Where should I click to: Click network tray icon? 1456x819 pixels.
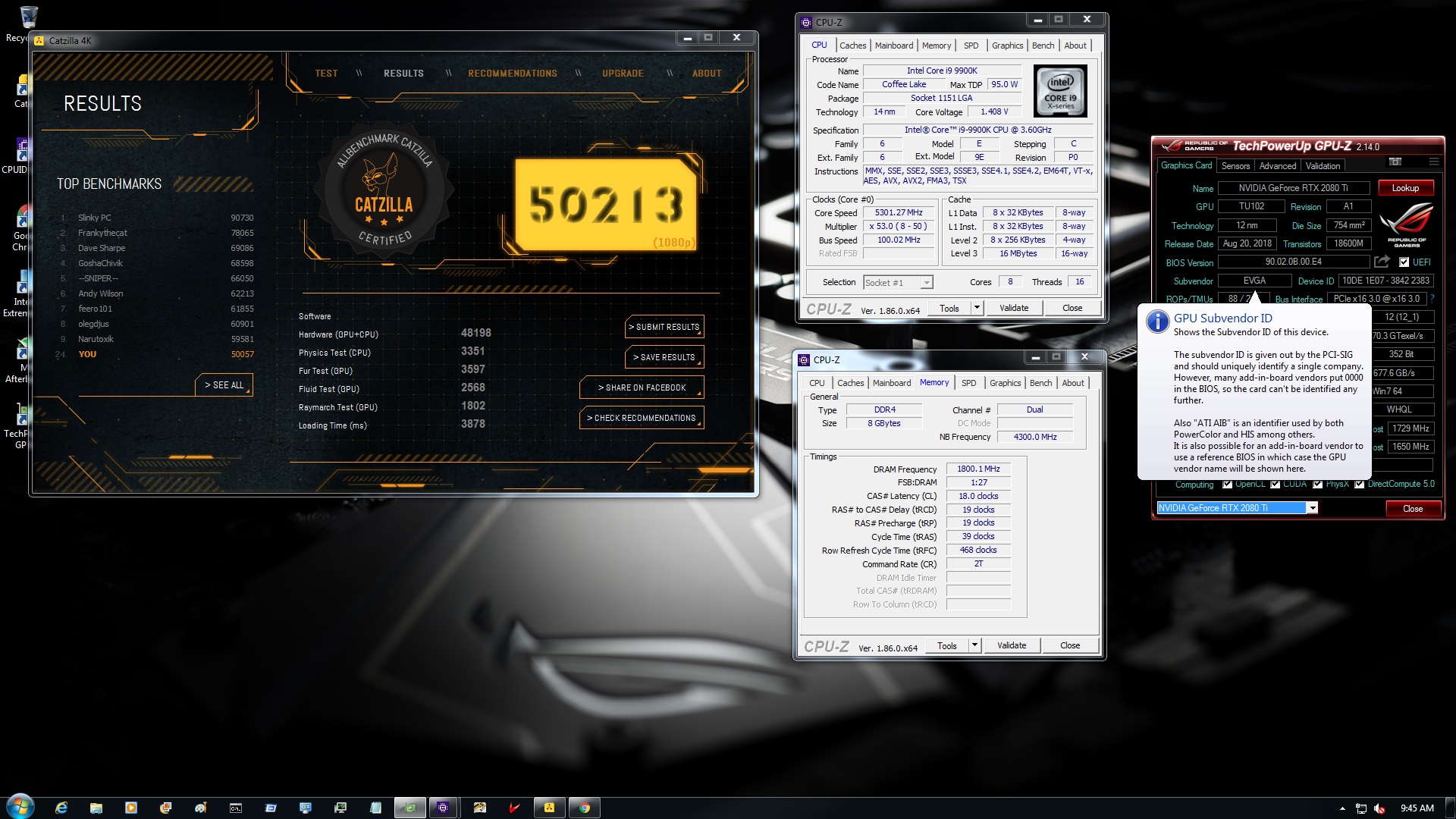point(1361,808)
